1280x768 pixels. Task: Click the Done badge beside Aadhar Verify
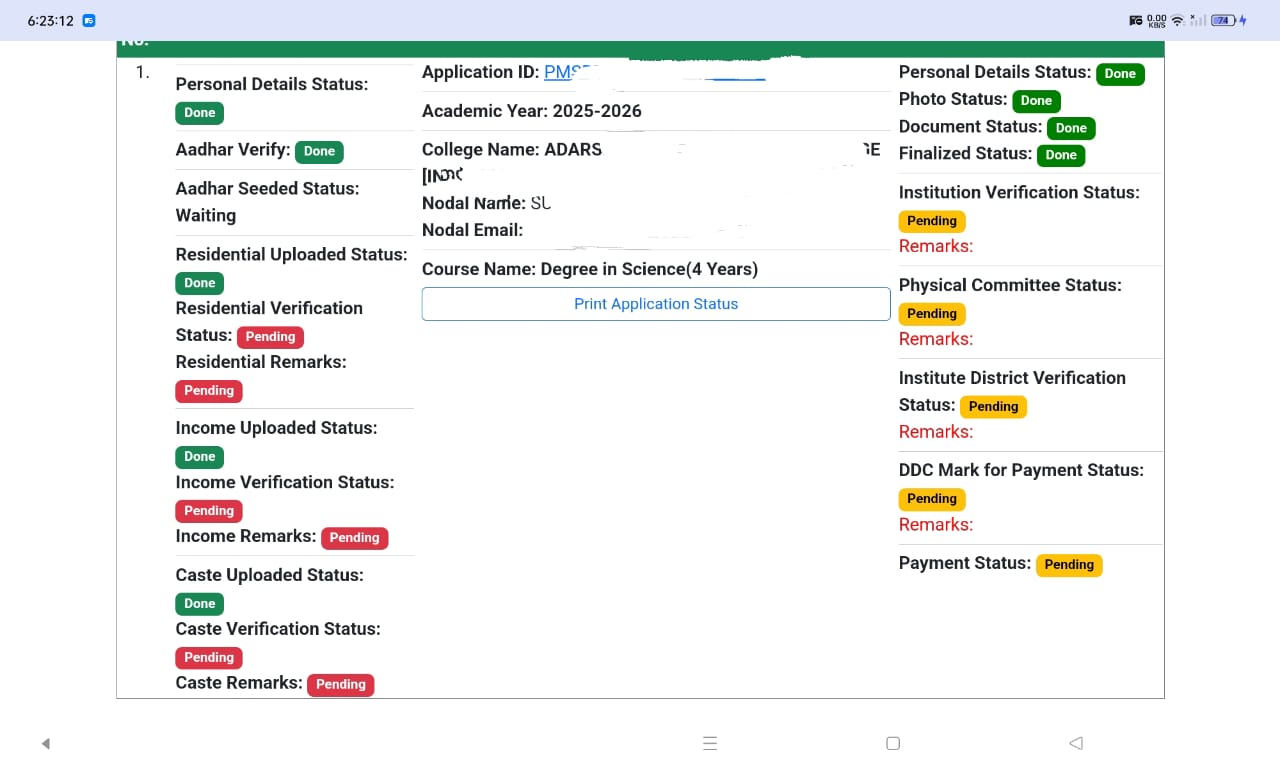click(319, 152)
